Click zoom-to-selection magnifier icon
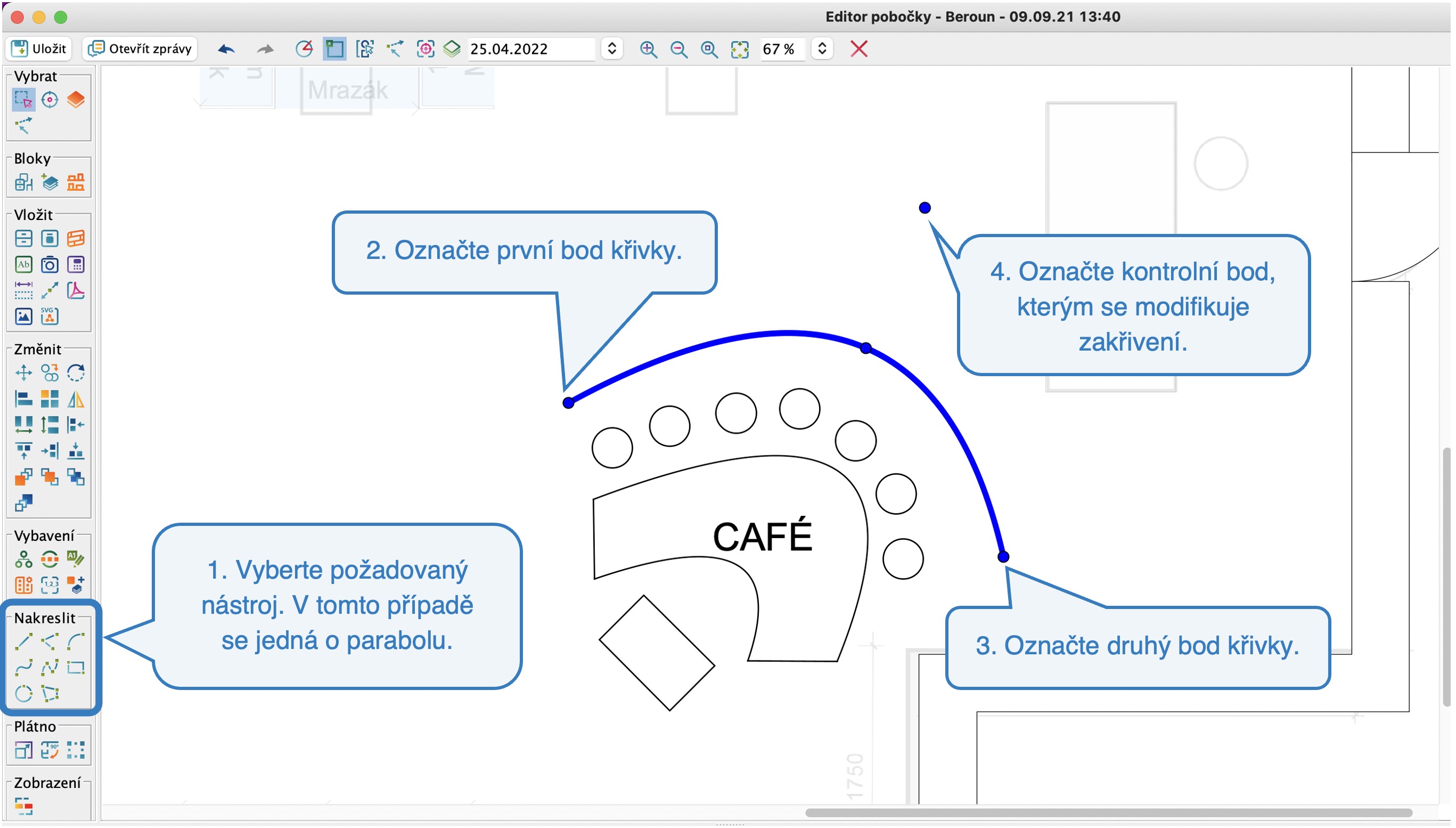The height and width of the screenshot is (828, 1456). pos(709,50)
